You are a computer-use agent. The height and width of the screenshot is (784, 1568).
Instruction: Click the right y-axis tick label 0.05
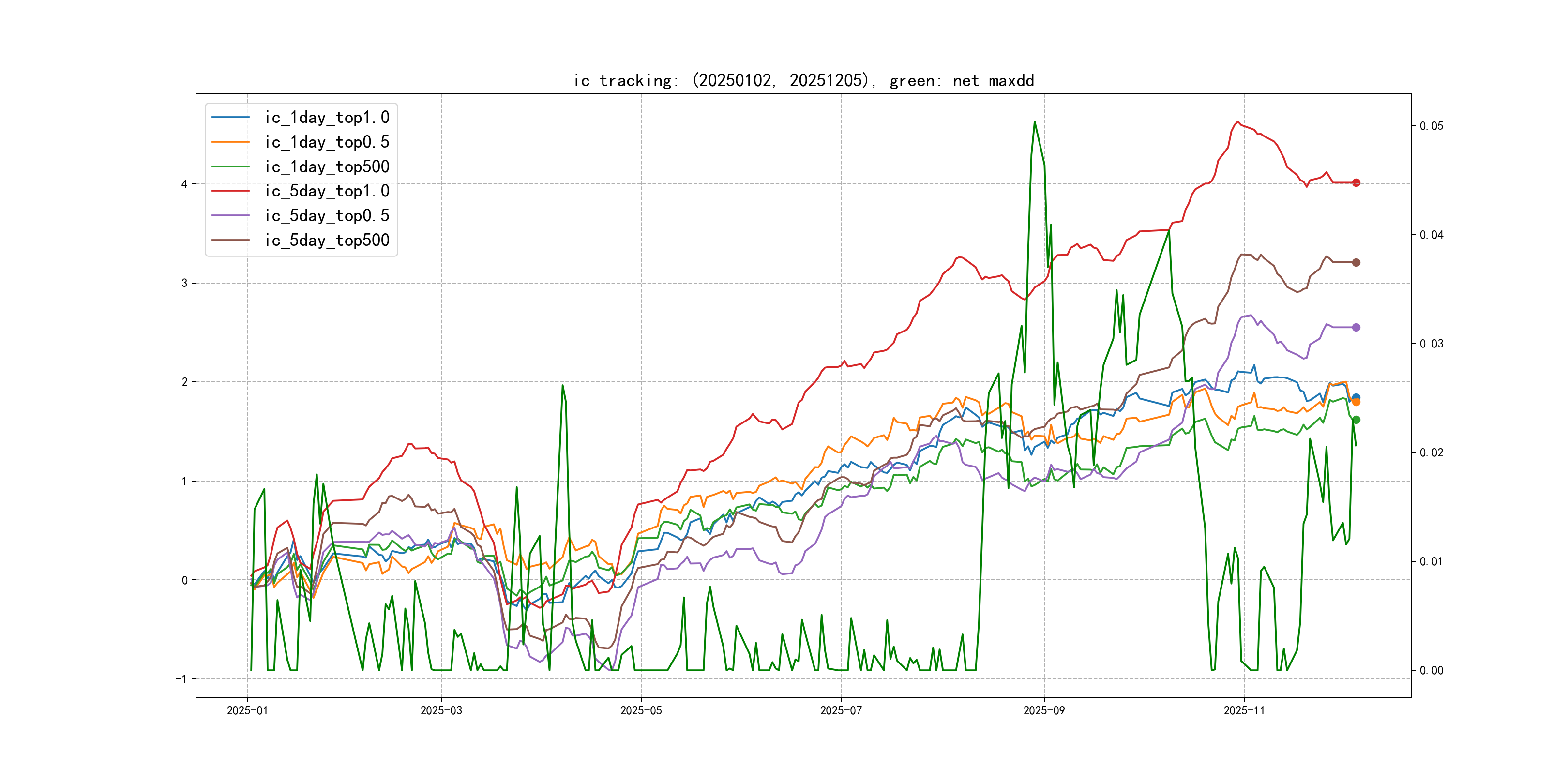(x=1431, y=126)
